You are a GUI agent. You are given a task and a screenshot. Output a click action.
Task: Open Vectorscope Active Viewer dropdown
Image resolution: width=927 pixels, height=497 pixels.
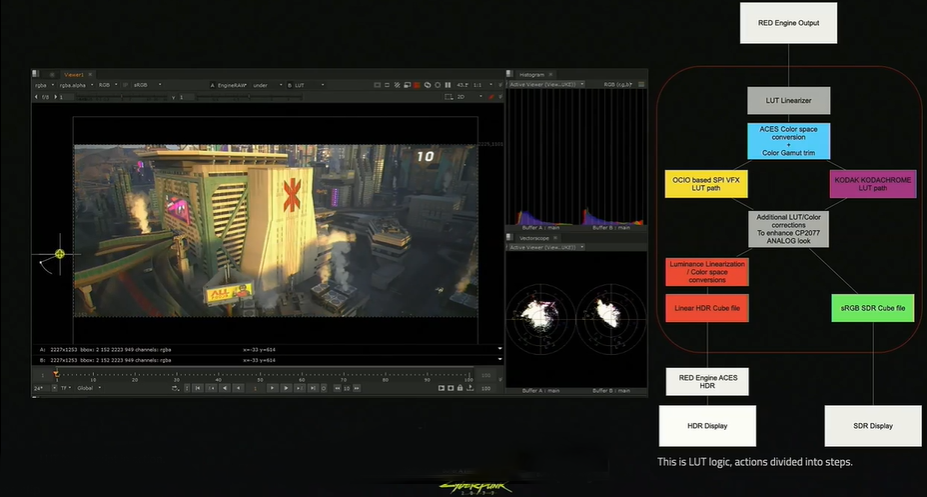pyautogui.click(x=546, y=247)
